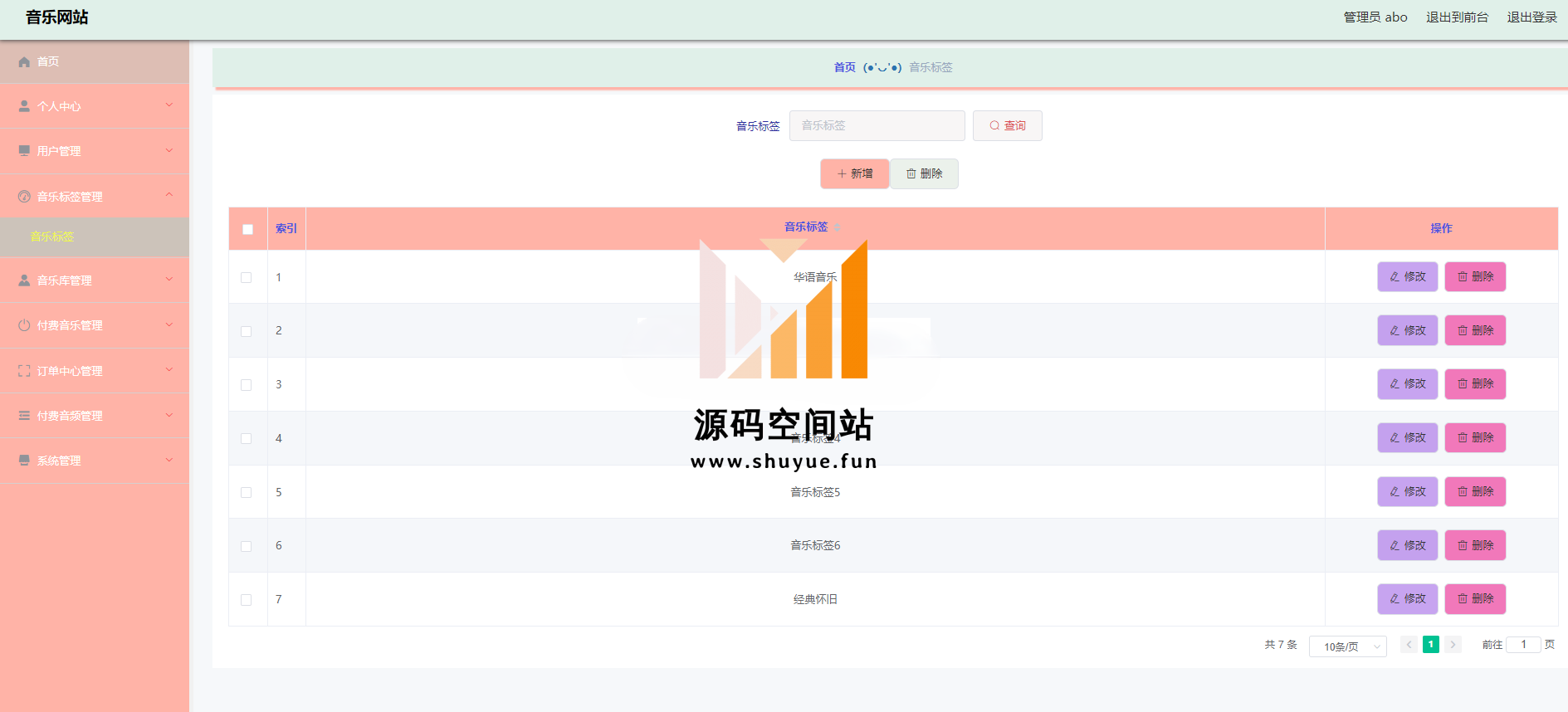Click the next page arrow
This screenshot has width=1568, height=712.
click(x=1453, y=645)
